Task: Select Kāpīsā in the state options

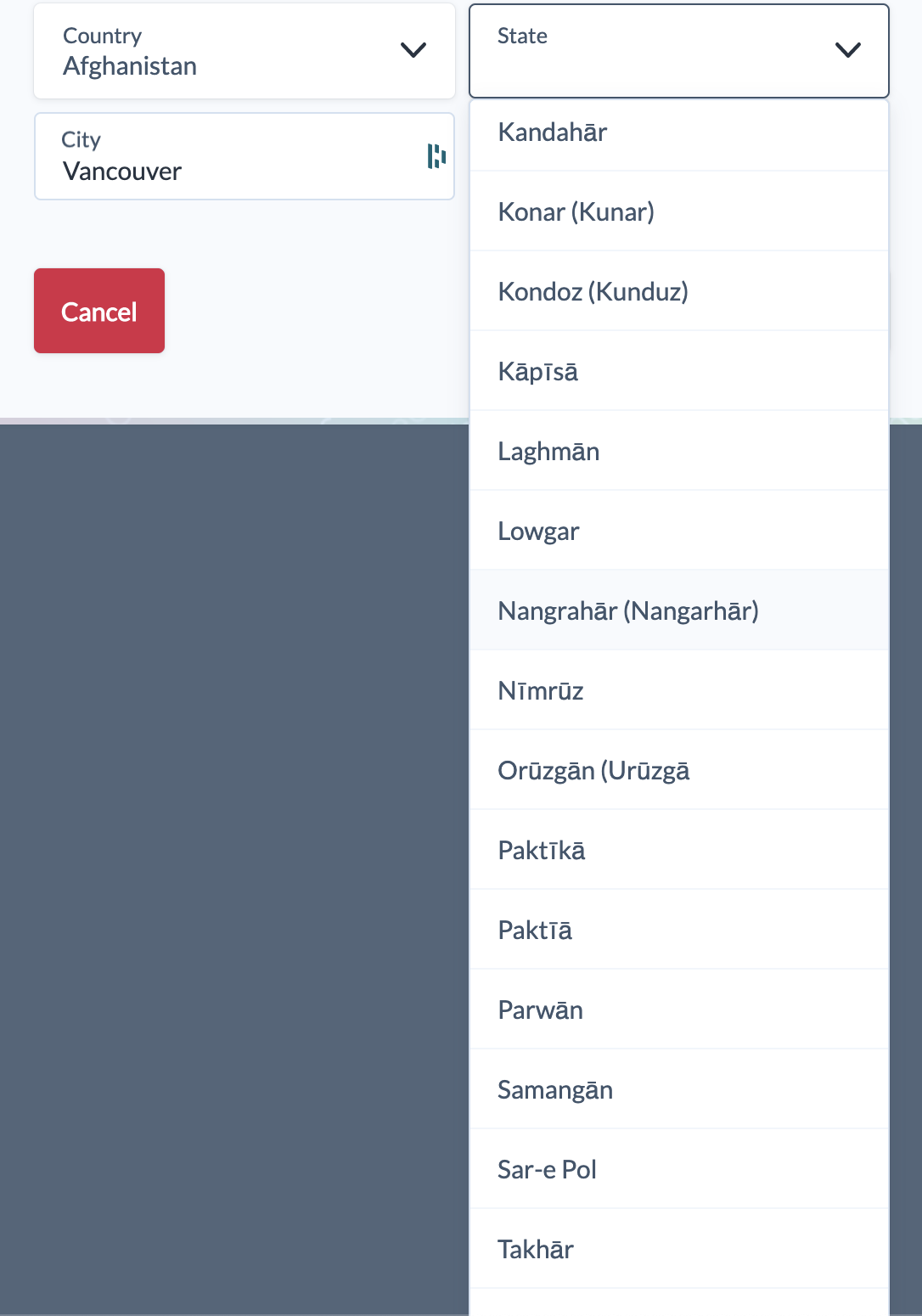Action: (537, 370)
